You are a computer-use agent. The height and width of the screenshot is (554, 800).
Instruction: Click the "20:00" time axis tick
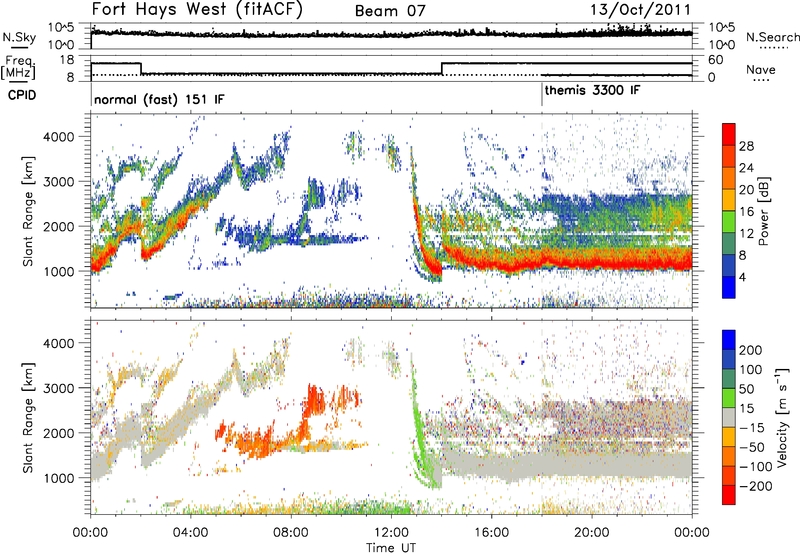[592, 533]
